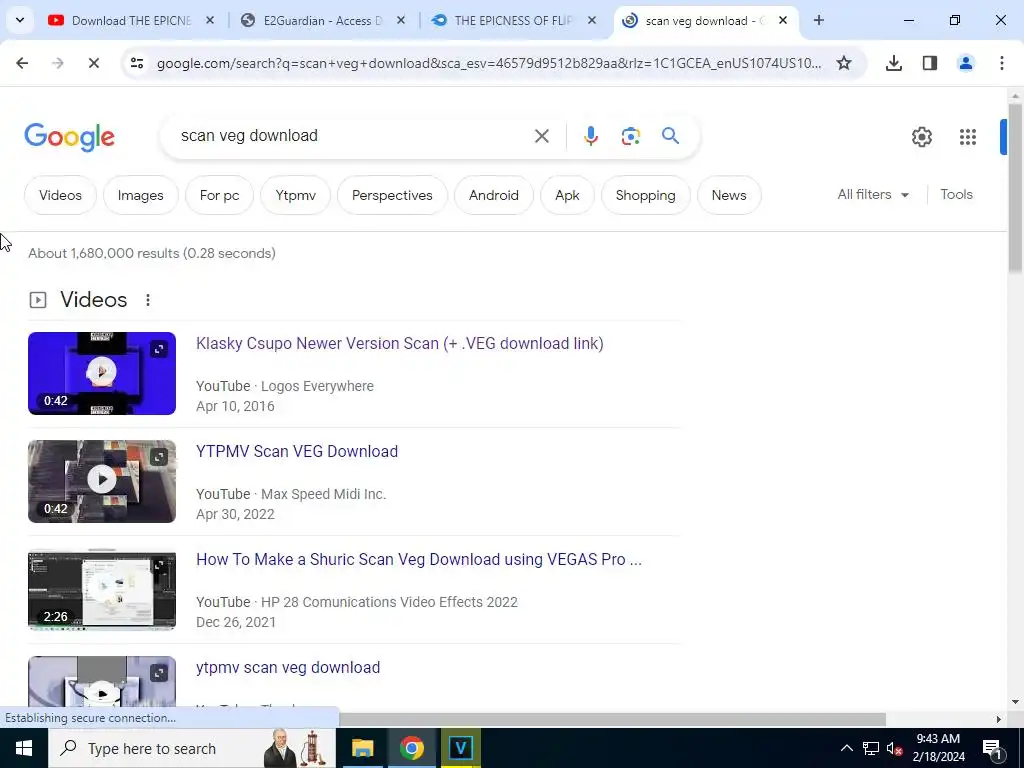Filter results by Images chip
This screenshot has width=1024, height=768.
140,195
